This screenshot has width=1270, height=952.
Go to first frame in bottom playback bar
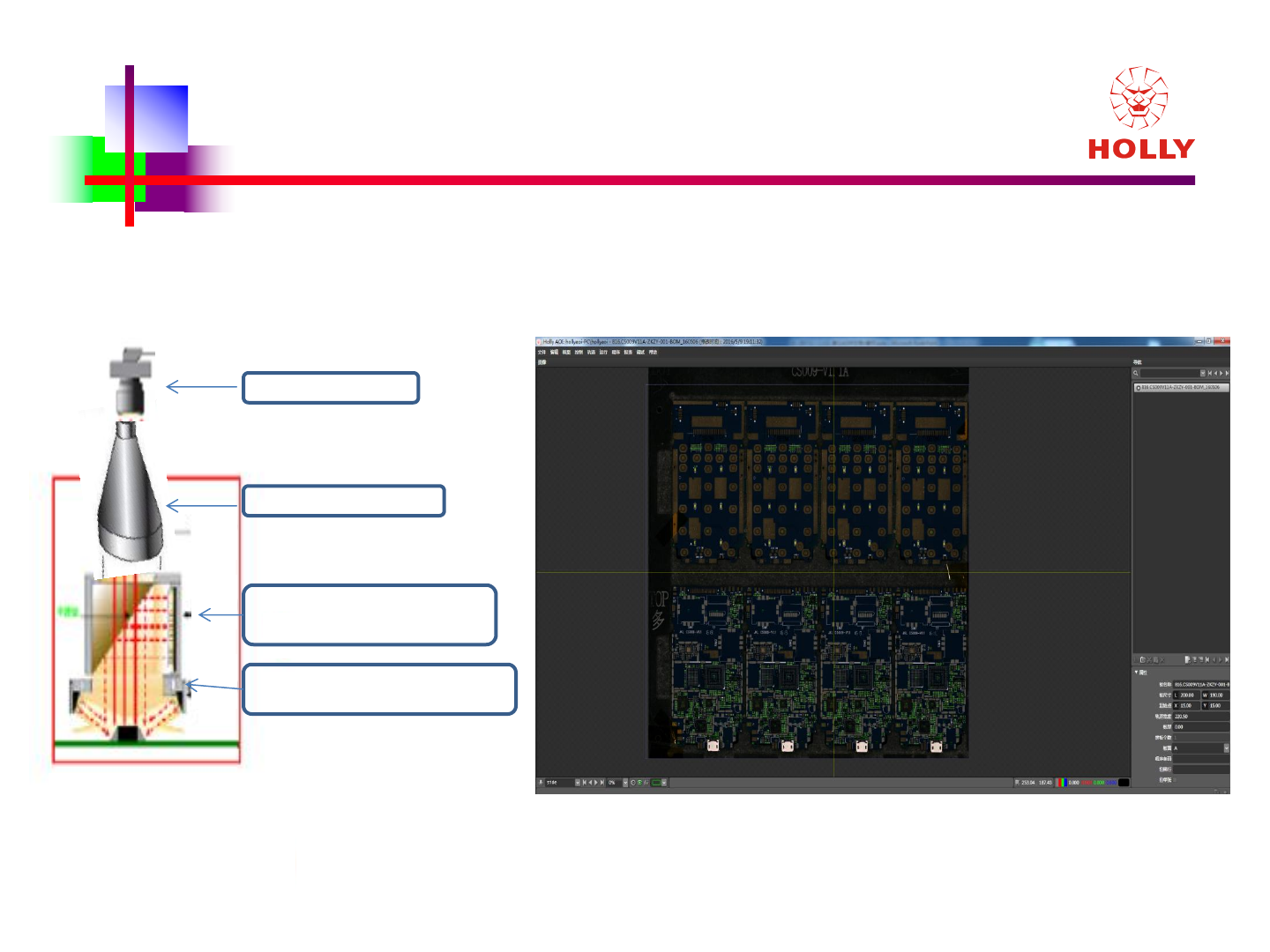click(x=584, y=783)
